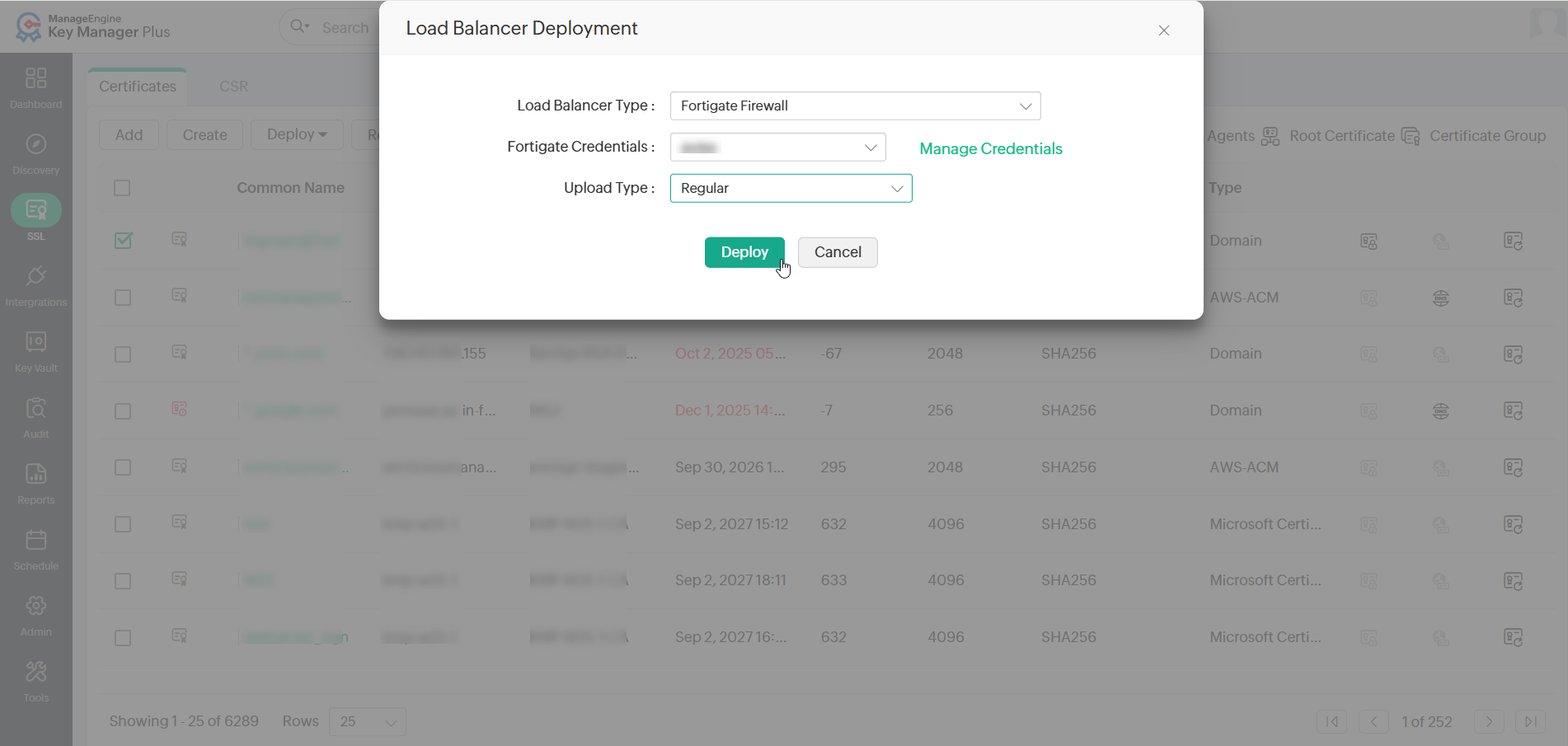Click the globe icon in the Dec 1, 2025 row
1568x746 pixels.
(1440, 411)
